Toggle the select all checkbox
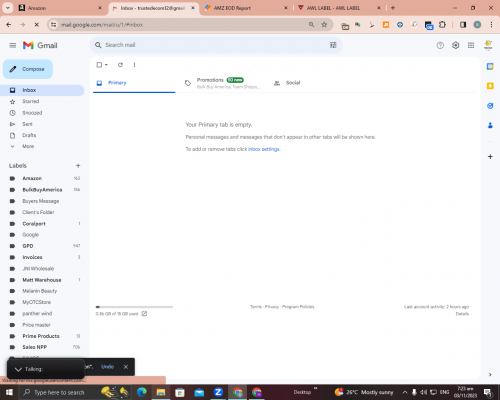The height and width of the screenshot is (400, 500). tap(99, 65)
